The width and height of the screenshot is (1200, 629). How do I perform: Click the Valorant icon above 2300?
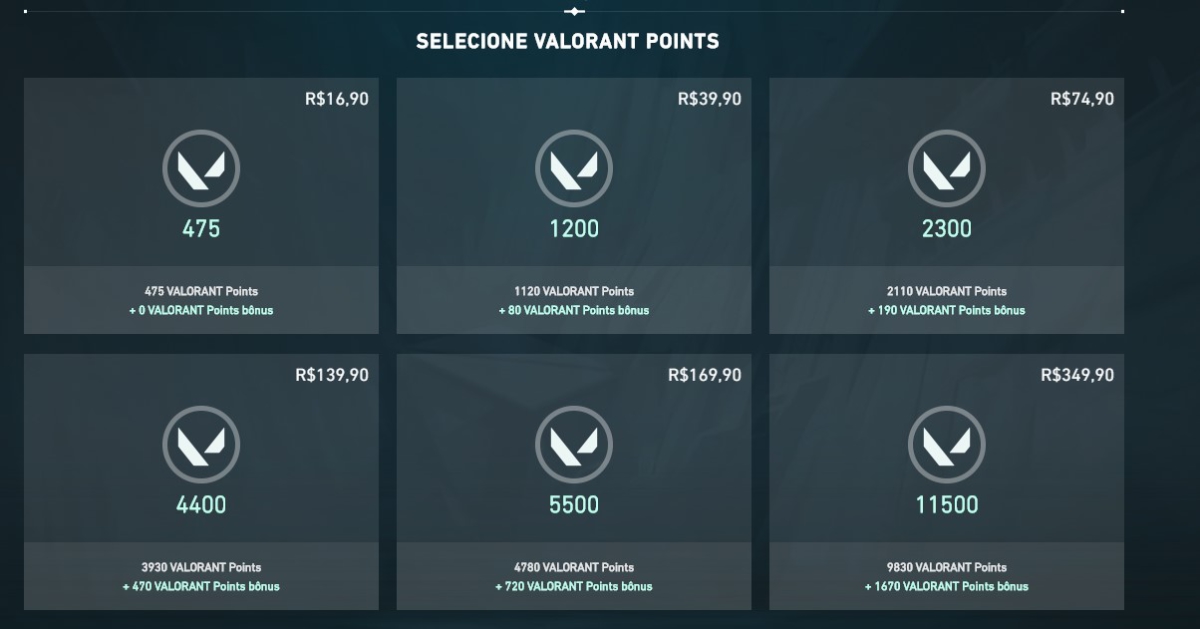(946, 168)
